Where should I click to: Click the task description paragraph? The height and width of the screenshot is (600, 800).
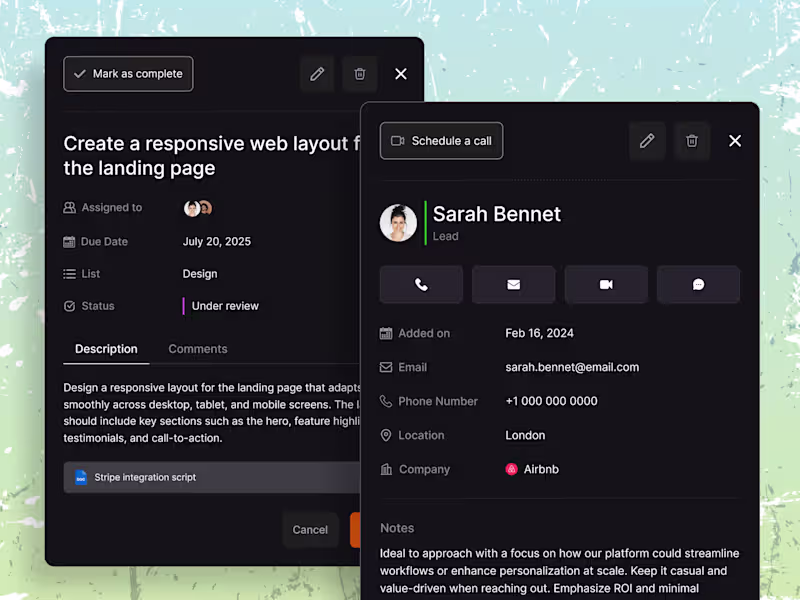pos(212,413)
